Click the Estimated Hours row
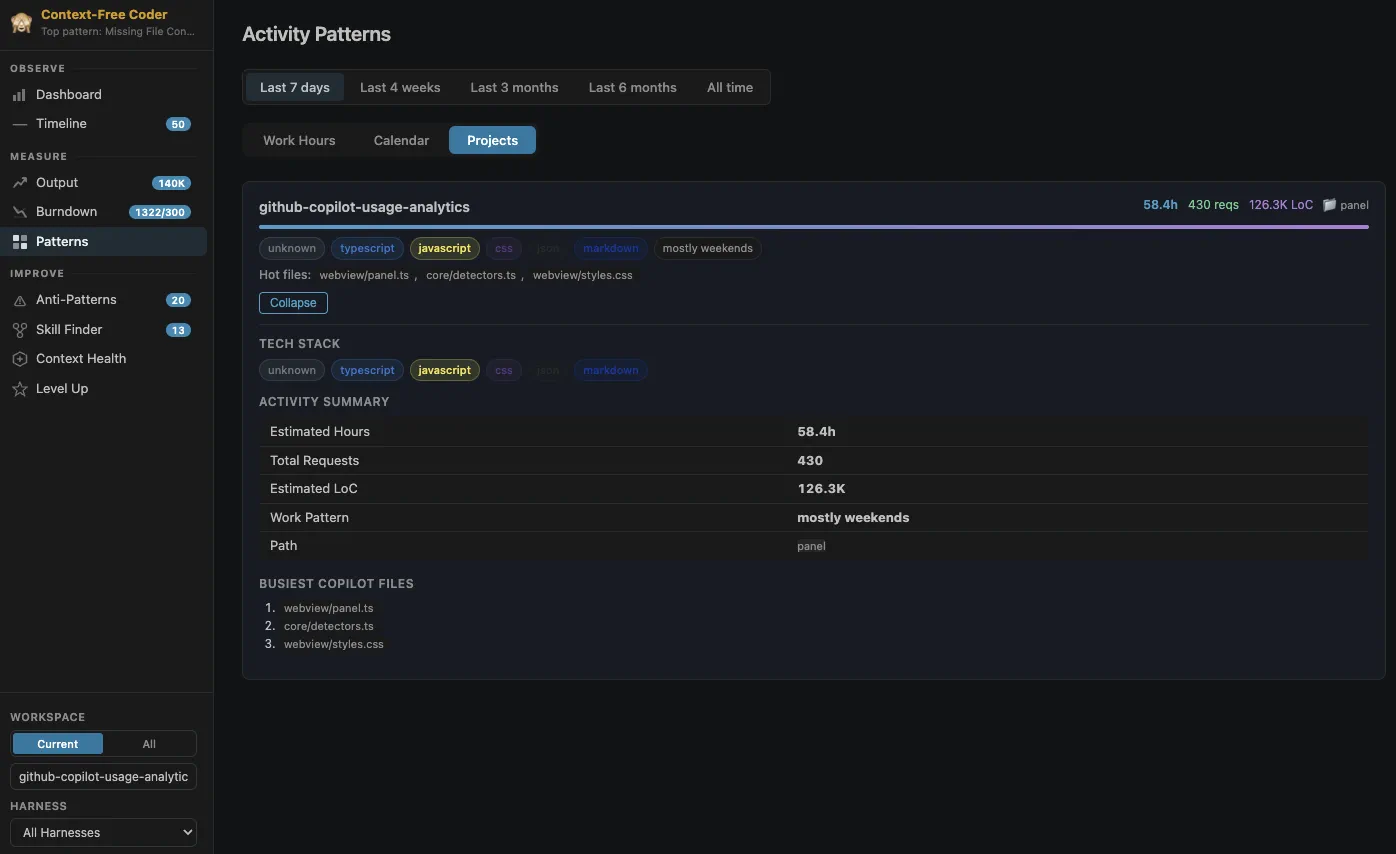 [813, 432]
